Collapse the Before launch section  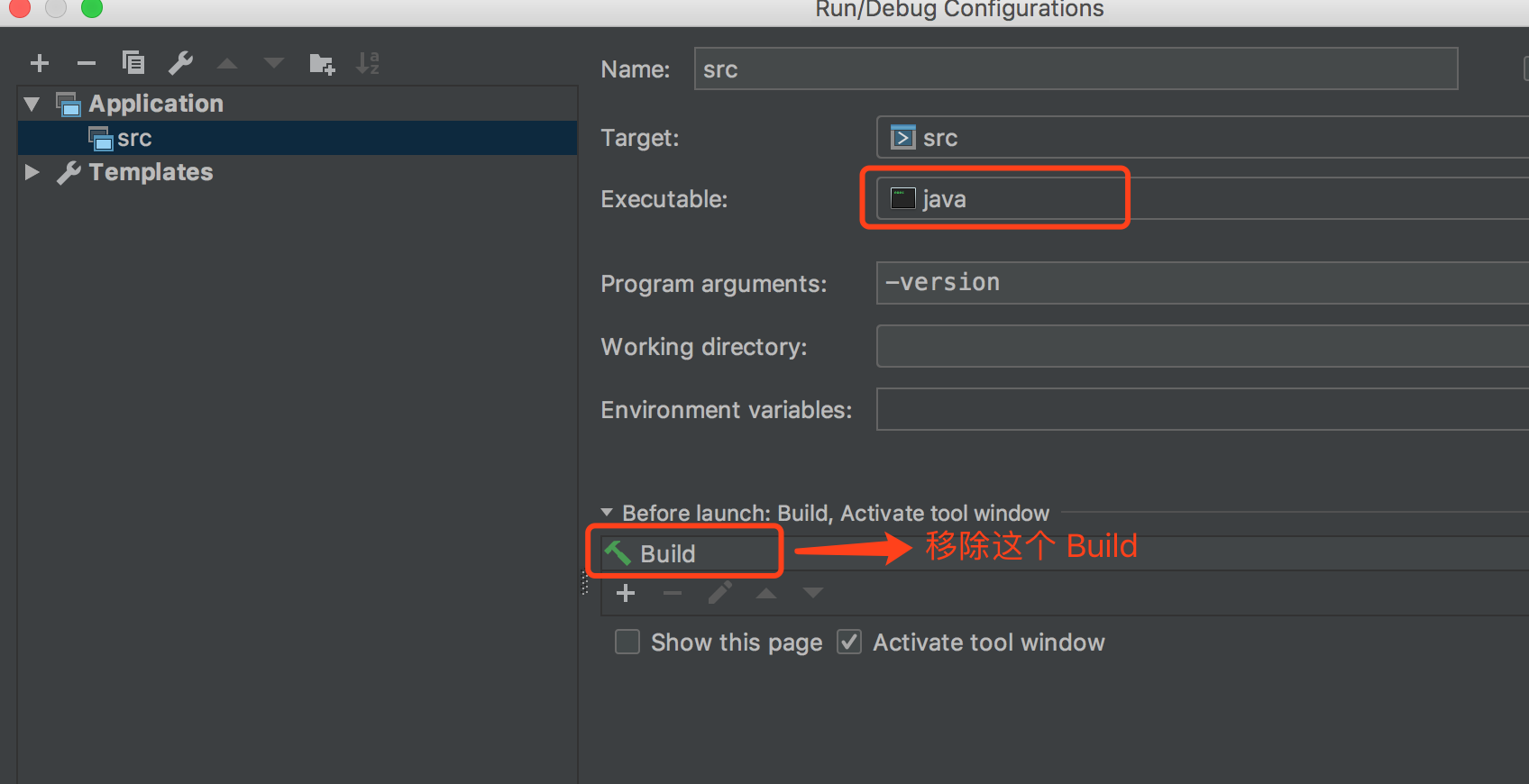coord(607,513)
